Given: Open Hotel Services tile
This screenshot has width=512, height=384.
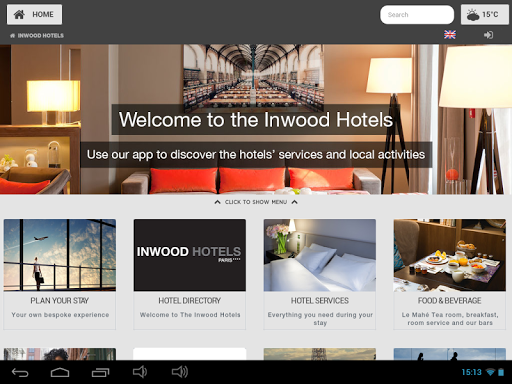Looking at the screenshot, I should [320, 274].
